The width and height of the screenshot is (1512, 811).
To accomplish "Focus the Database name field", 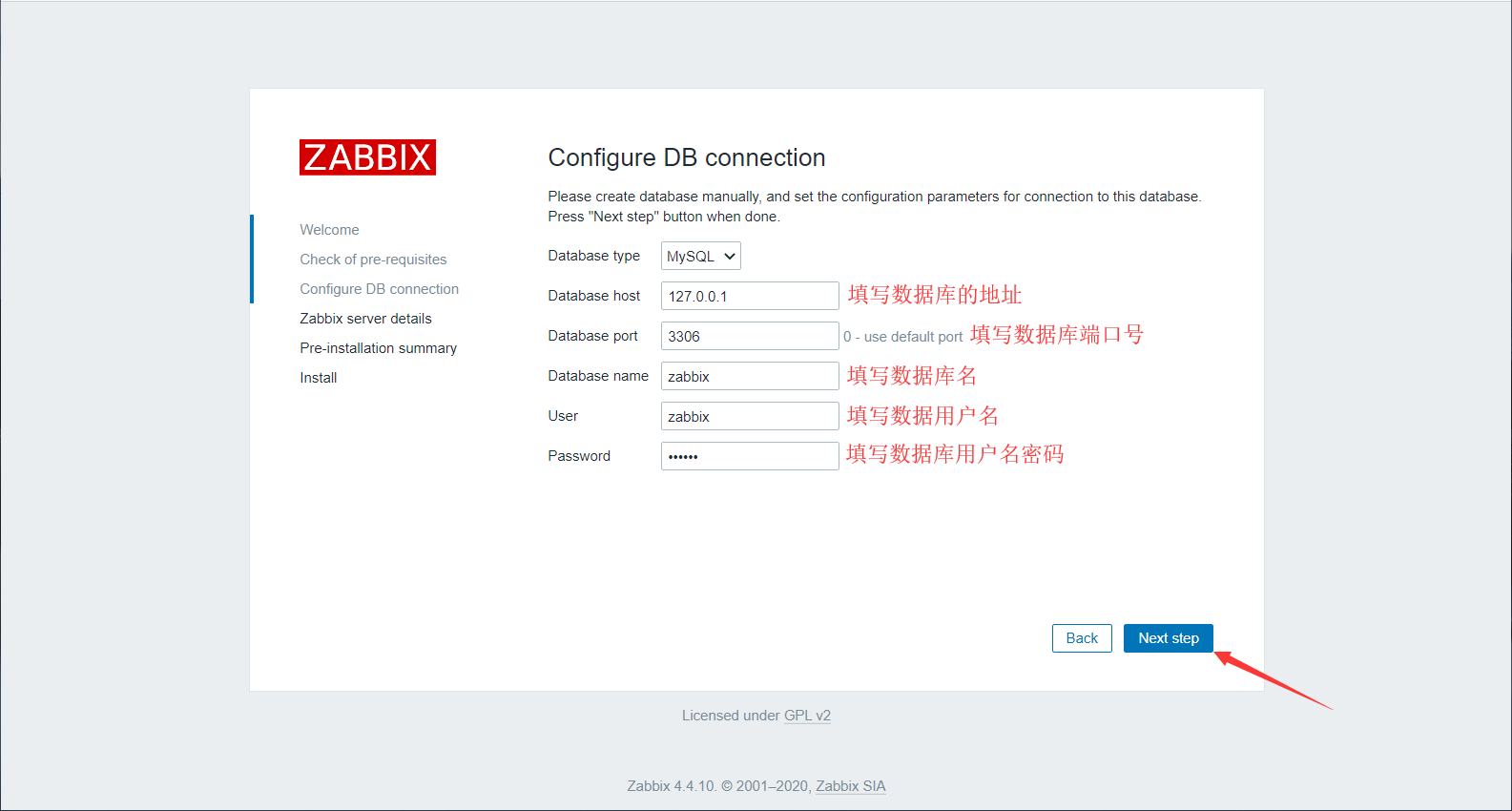I will coord(750,376).
